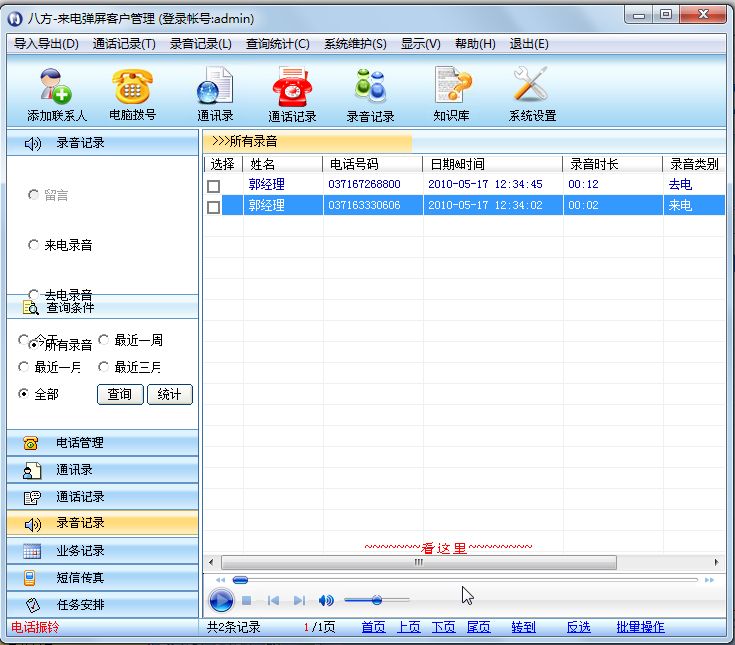Image resolution: width=735 pixels, height=645 pixels.
Task: Click the stop playback button
Action: [246, 600]
